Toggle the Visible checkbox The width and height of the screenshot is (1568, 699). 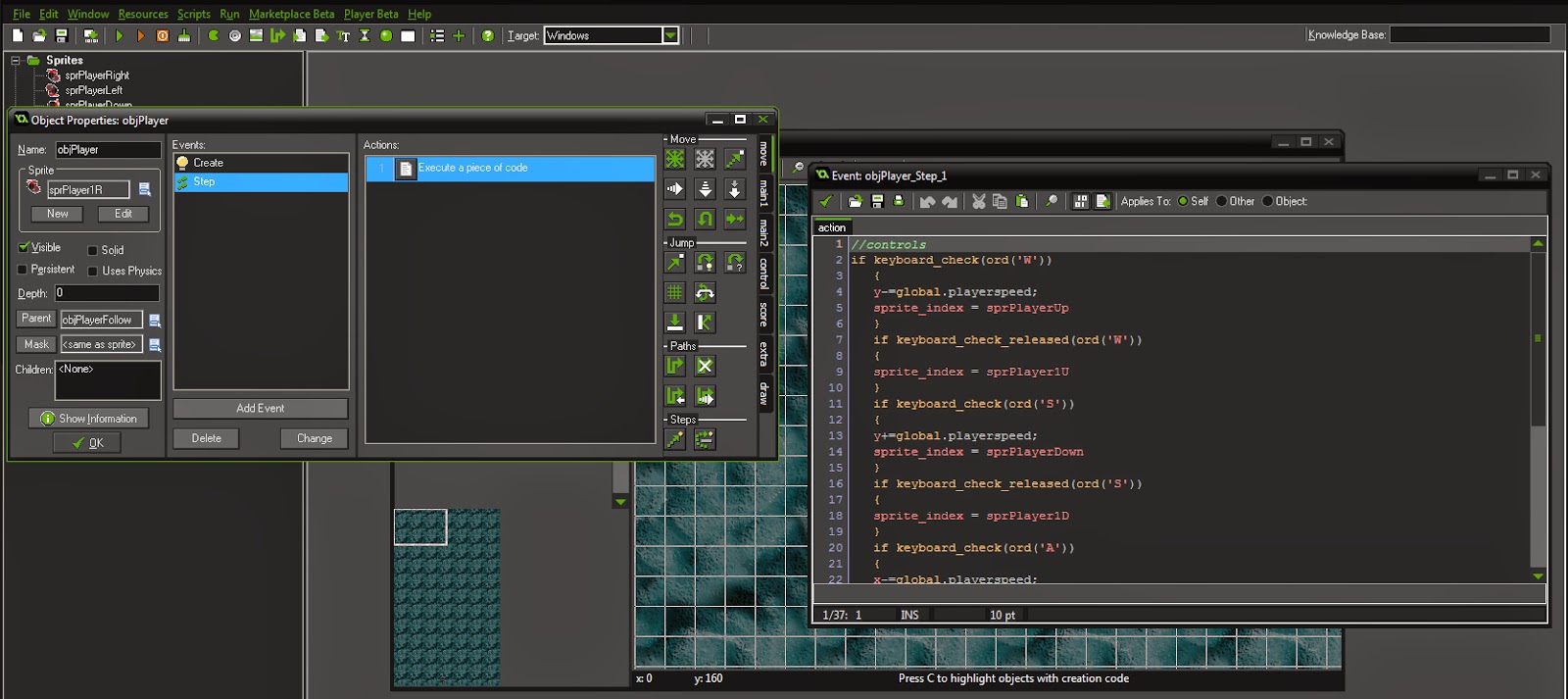point(24,247)
